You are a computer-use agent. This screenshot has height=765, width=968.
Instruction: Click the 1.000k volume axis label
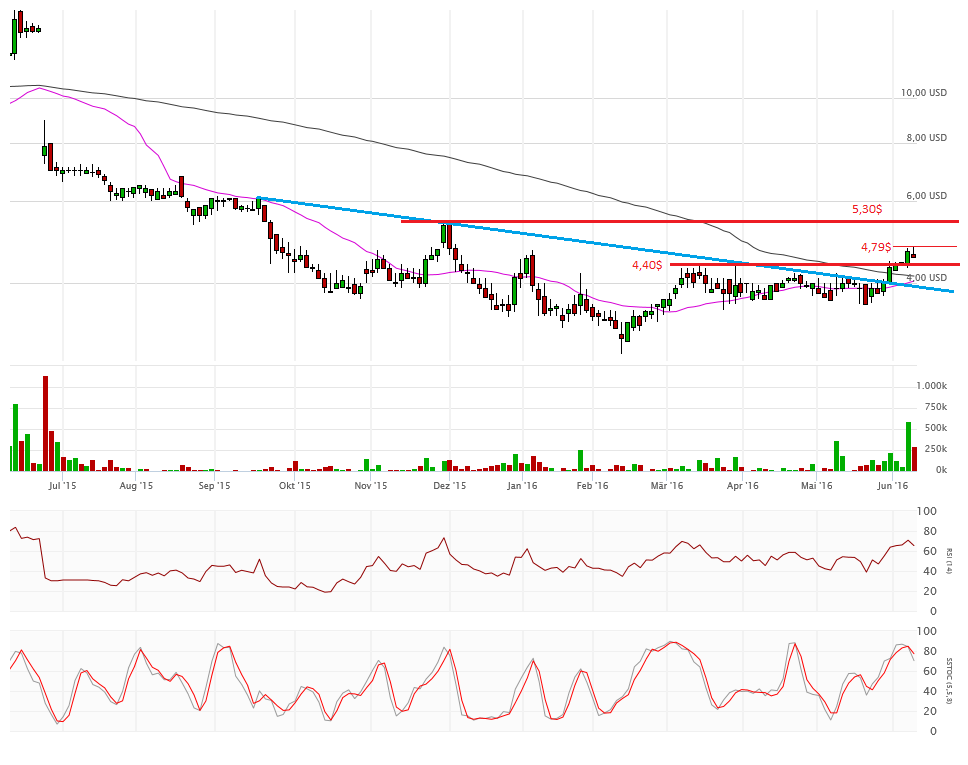pos(931,386)
